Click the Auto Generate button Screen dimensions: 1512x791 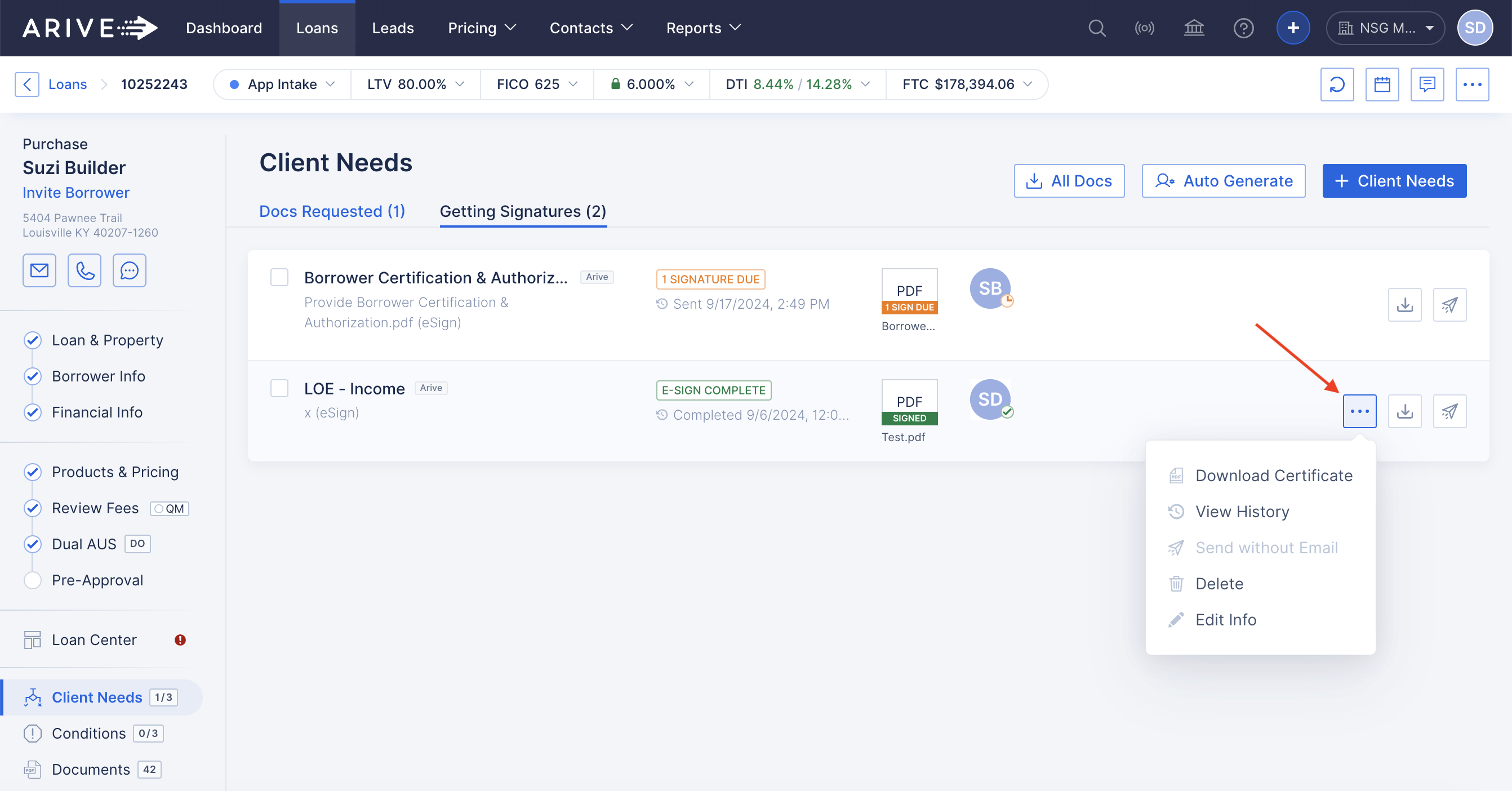click(1223, 181)
